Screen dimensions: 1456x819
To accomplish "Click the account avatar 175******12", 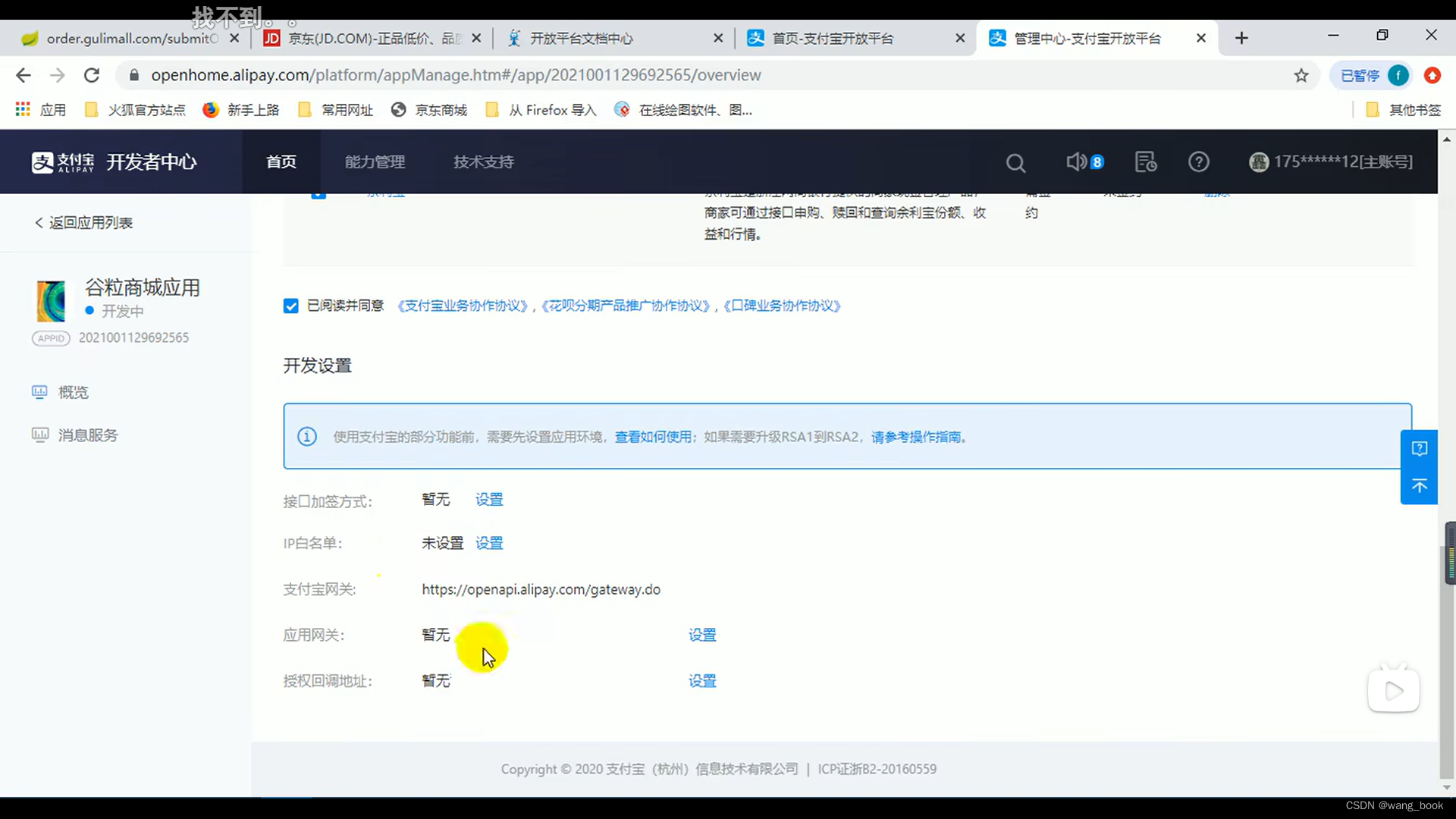I will 1331,162.
